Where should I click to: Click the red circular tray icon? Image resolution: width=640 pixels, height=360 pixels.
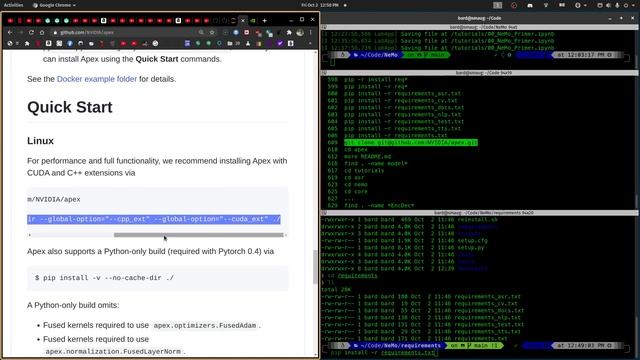pos(514,5)
